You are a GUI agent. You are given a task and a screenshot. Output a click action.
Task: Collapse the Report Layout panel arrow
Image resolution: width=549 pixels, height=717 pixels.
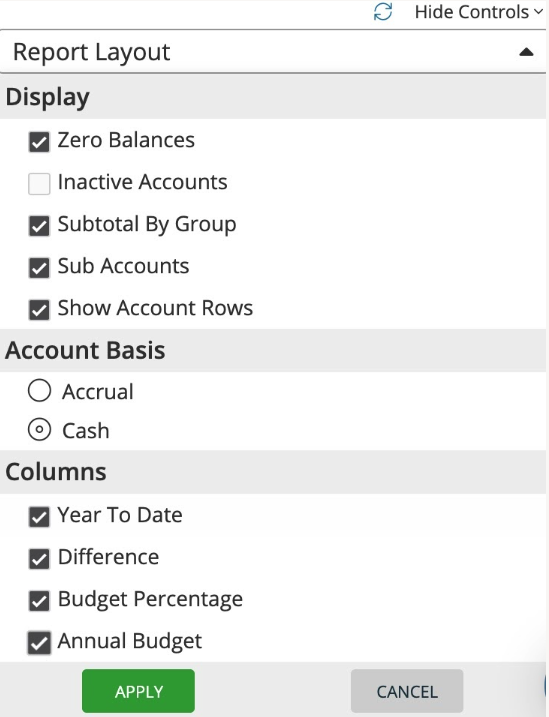526,52
